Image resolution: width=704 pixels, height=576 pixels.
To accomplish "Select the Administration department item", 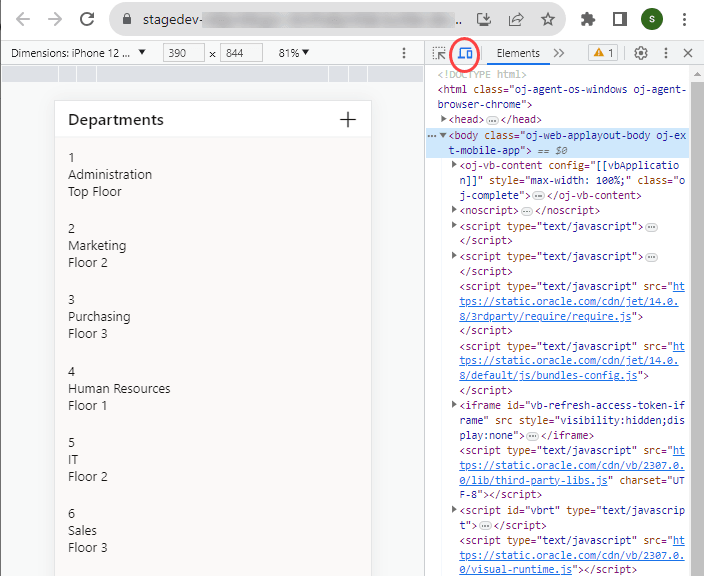I will (213, 175).
